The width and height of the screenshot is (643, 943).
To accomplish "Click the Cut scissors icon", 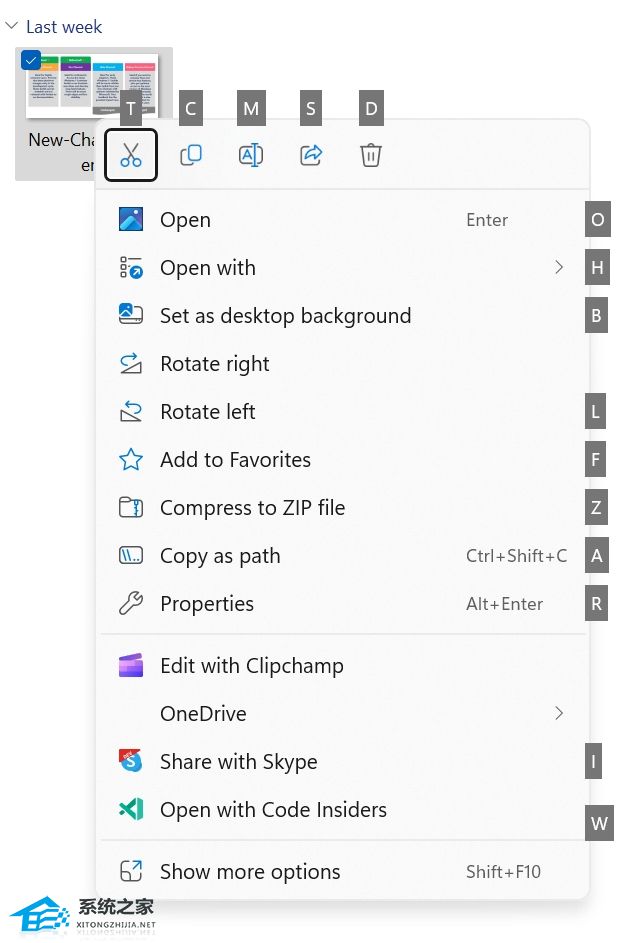I will [131, 155].
